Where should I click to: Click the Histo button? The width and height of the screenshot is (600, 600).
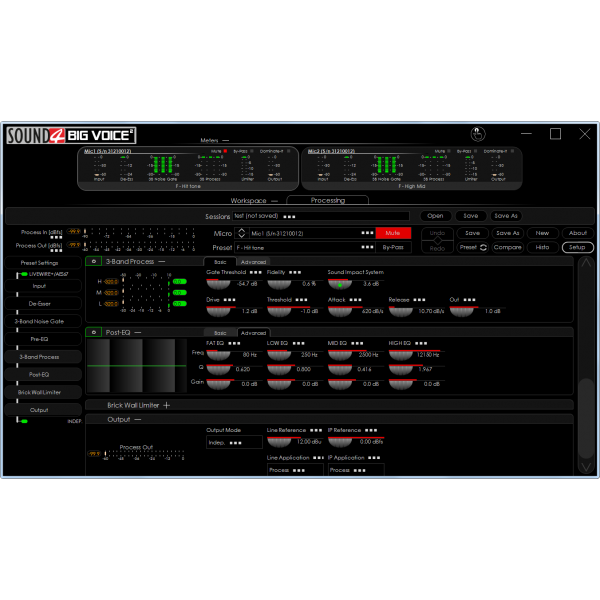[x=542, y=247]
